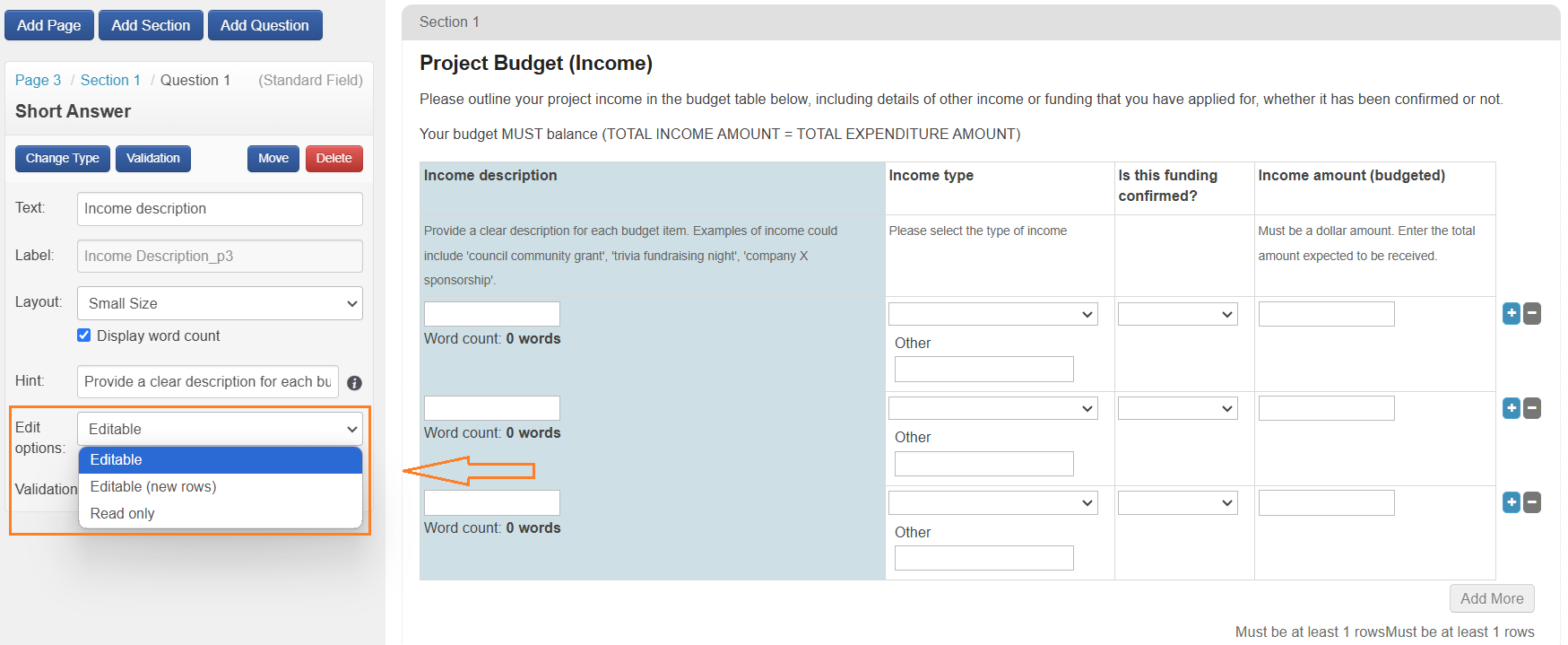Screen dimensions: 1568x645
Task: Add a row after second budget row
Action: point(1512,408)
